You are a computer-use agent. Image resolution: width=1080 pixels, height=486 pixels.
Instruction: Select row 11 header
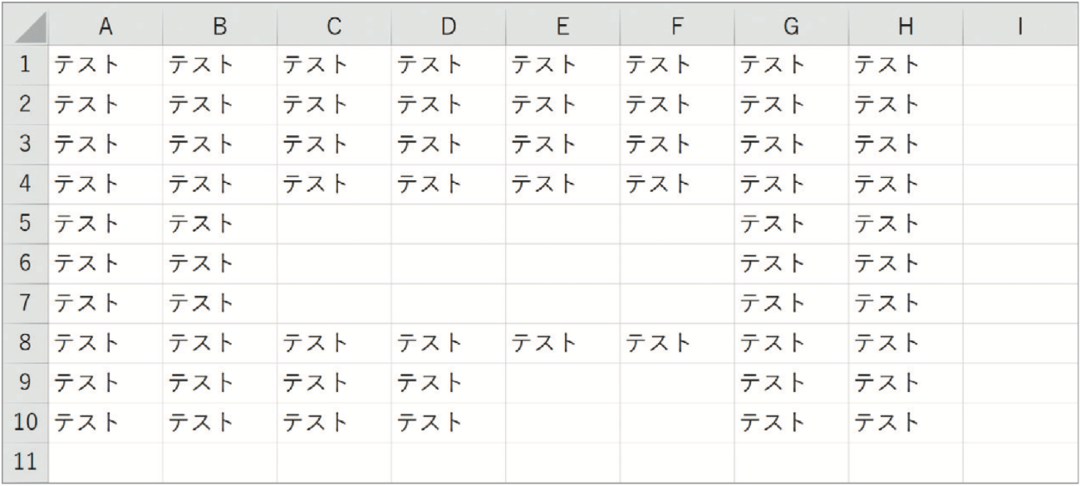25,462
